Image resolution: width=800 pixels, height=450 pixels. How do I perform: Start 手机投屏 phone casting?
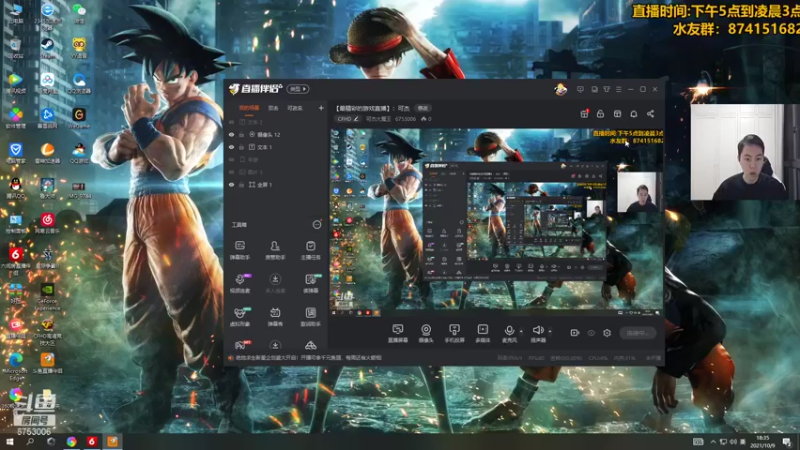click(x=454, y=333)
